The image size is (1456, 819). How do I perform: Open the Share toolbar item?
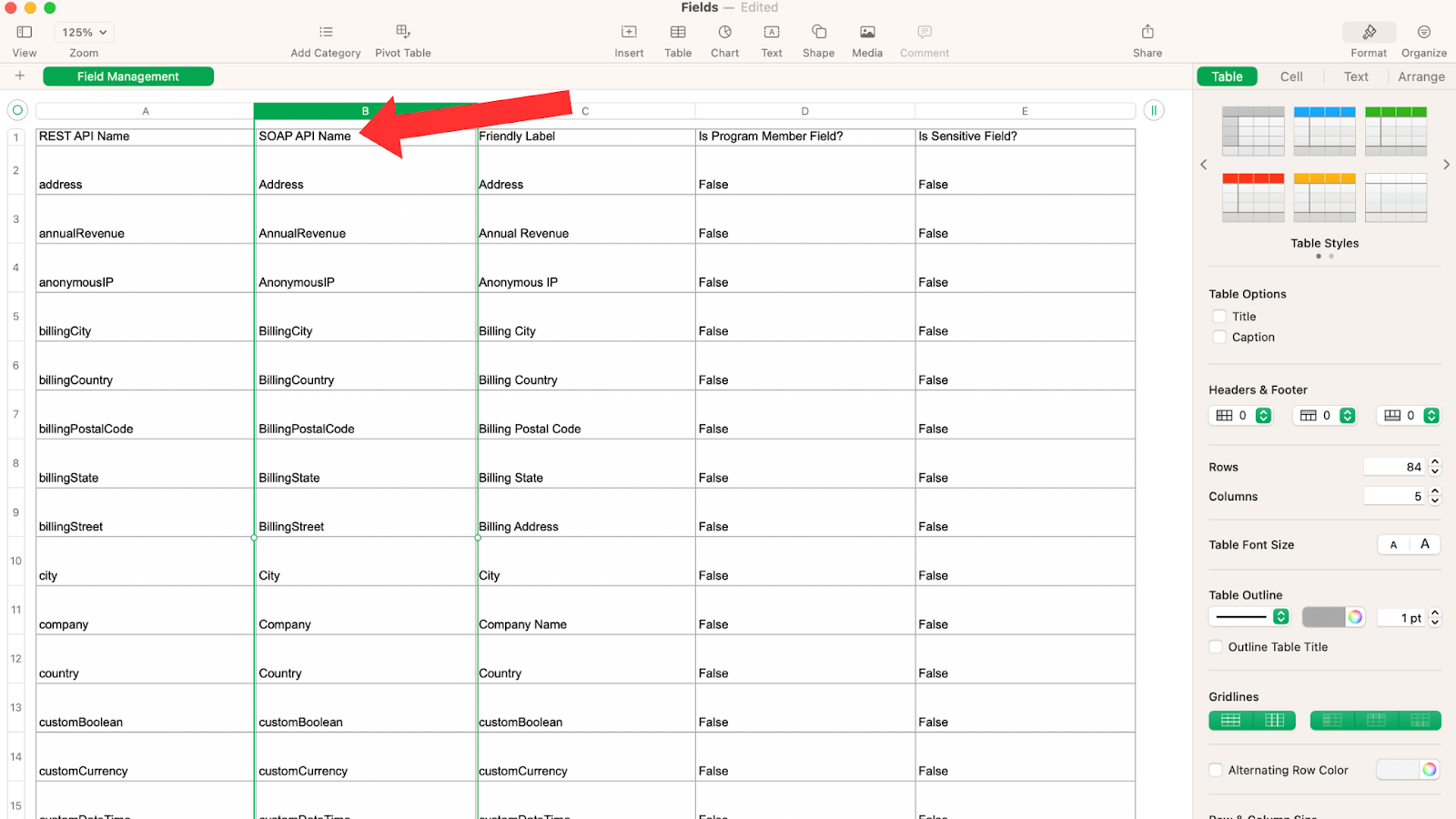coord(1148,33)
